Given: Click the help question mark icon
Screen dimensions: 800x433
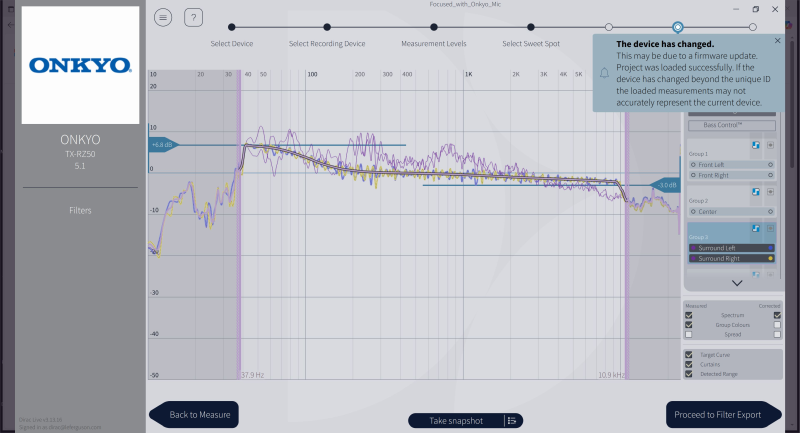Looking at the screenshot, I should tap(194, 18).
